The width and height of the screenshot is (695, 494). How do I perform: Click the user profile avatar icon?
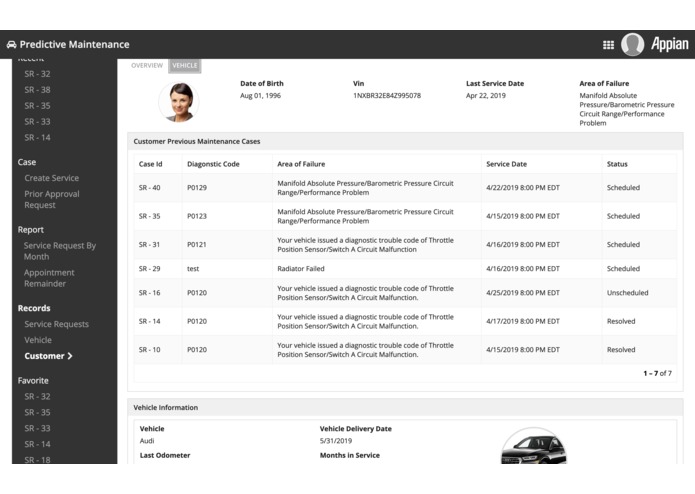click(x=633, y=44)
